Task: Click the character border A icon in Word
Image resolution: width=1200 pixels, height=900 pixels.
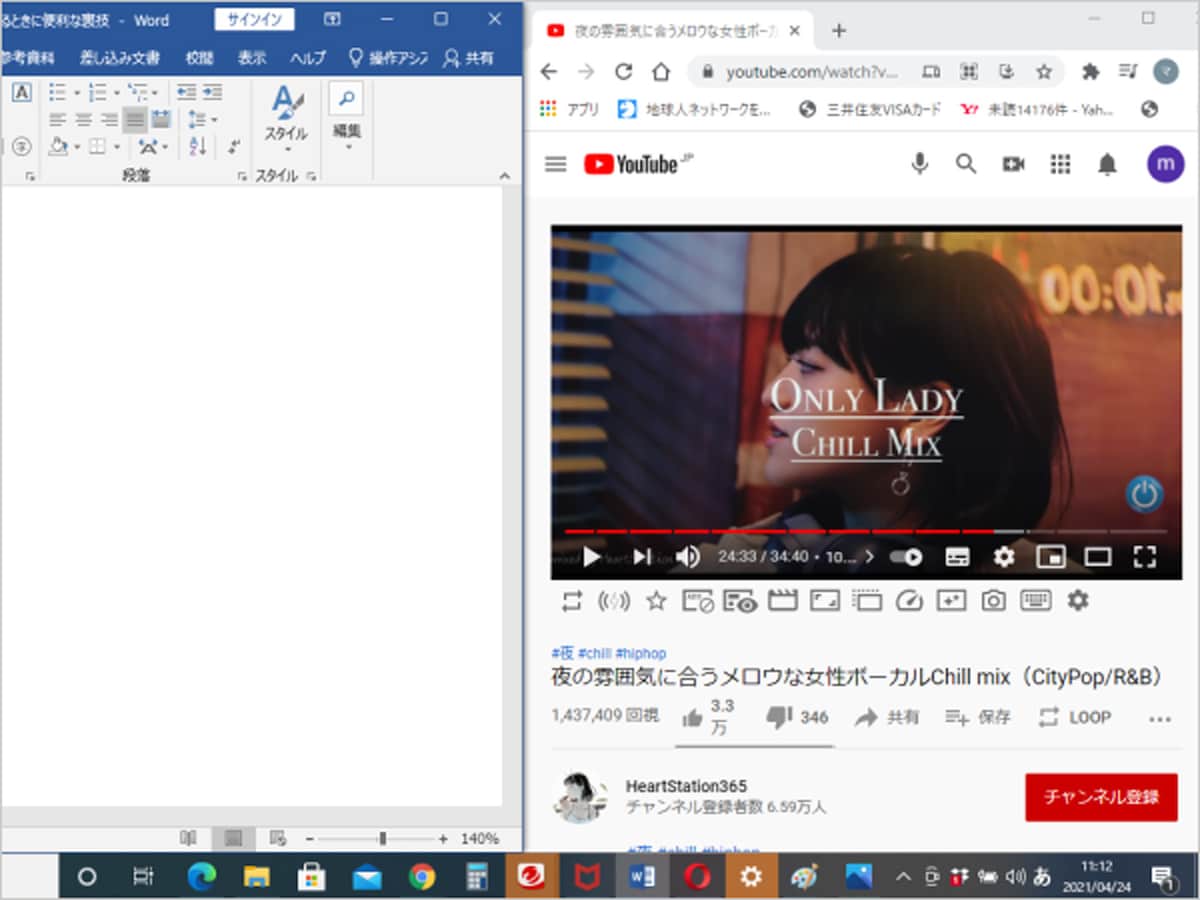Action: [21, 92]
